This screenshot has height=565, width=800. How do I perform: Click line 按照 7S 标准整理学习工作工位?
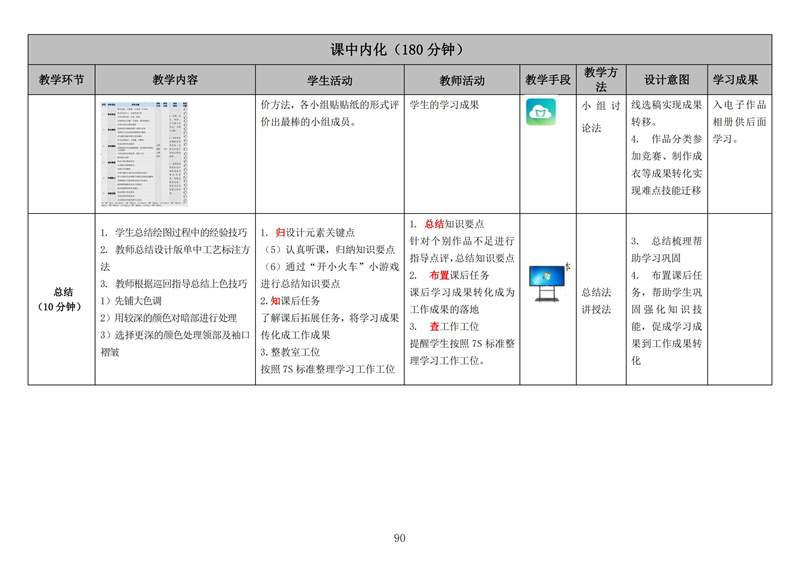[x=328, y=369]
